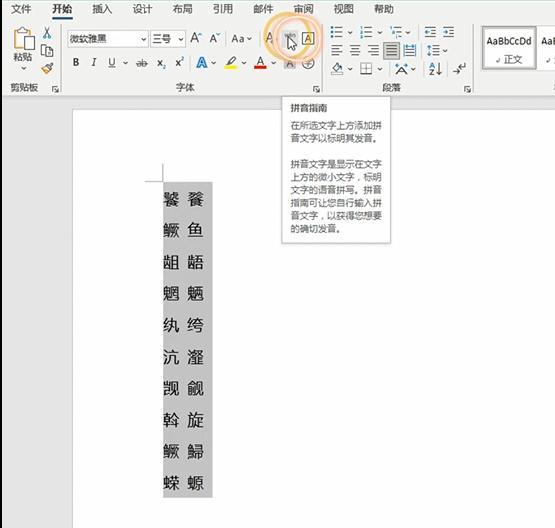The image size is (555, 528).
Task: Open the Paragraph (段落) dialog launcher
Action: click(x=468, y=89)
